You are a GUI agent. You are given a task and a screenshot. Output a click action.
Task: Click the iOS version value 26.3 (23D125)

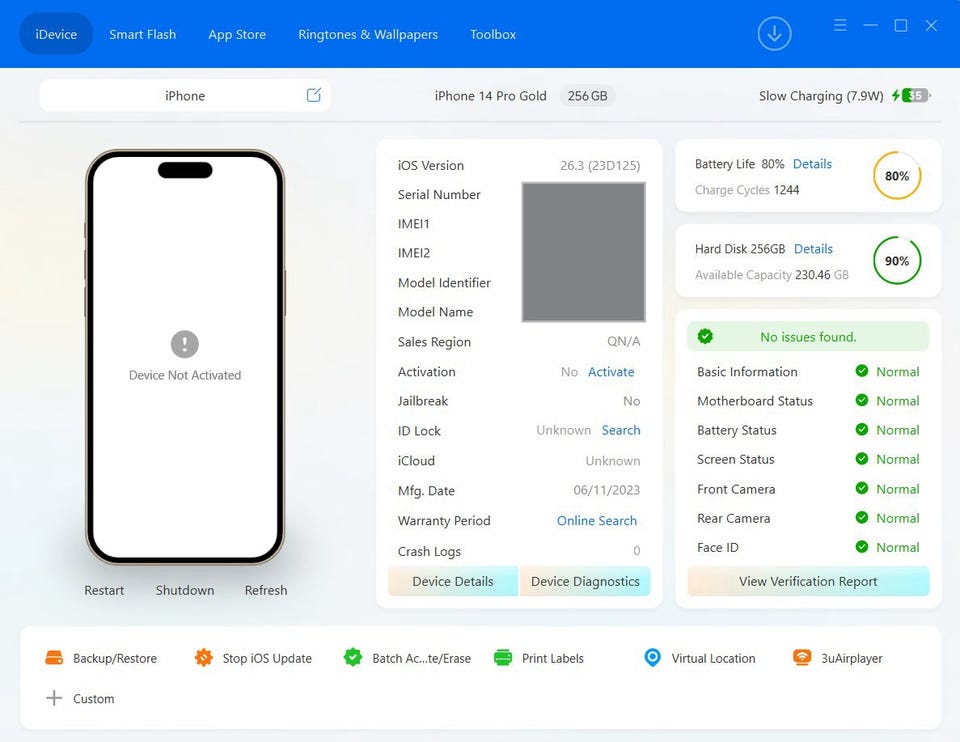(600, 165)
